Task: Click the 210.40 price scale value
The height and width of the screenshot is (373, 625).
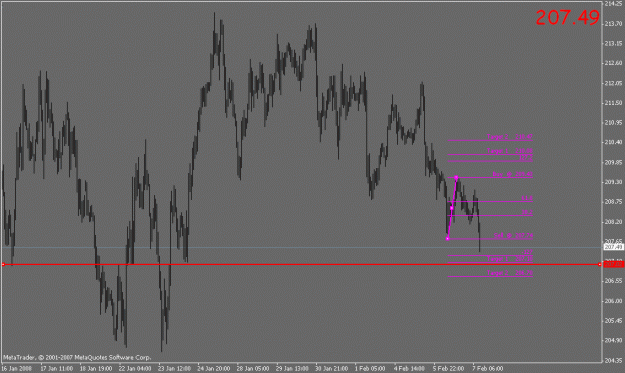Action: click(613, 142)
